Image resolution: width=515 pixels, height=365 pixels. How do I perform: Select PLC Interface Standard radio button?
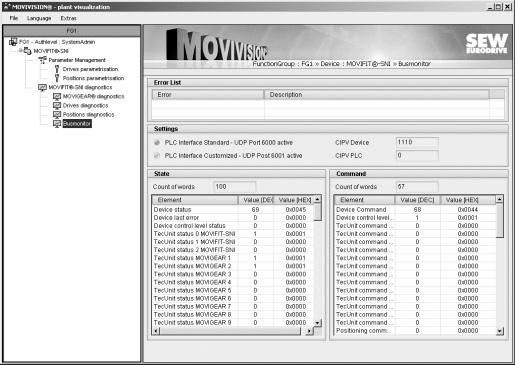[x=157, y=143]
